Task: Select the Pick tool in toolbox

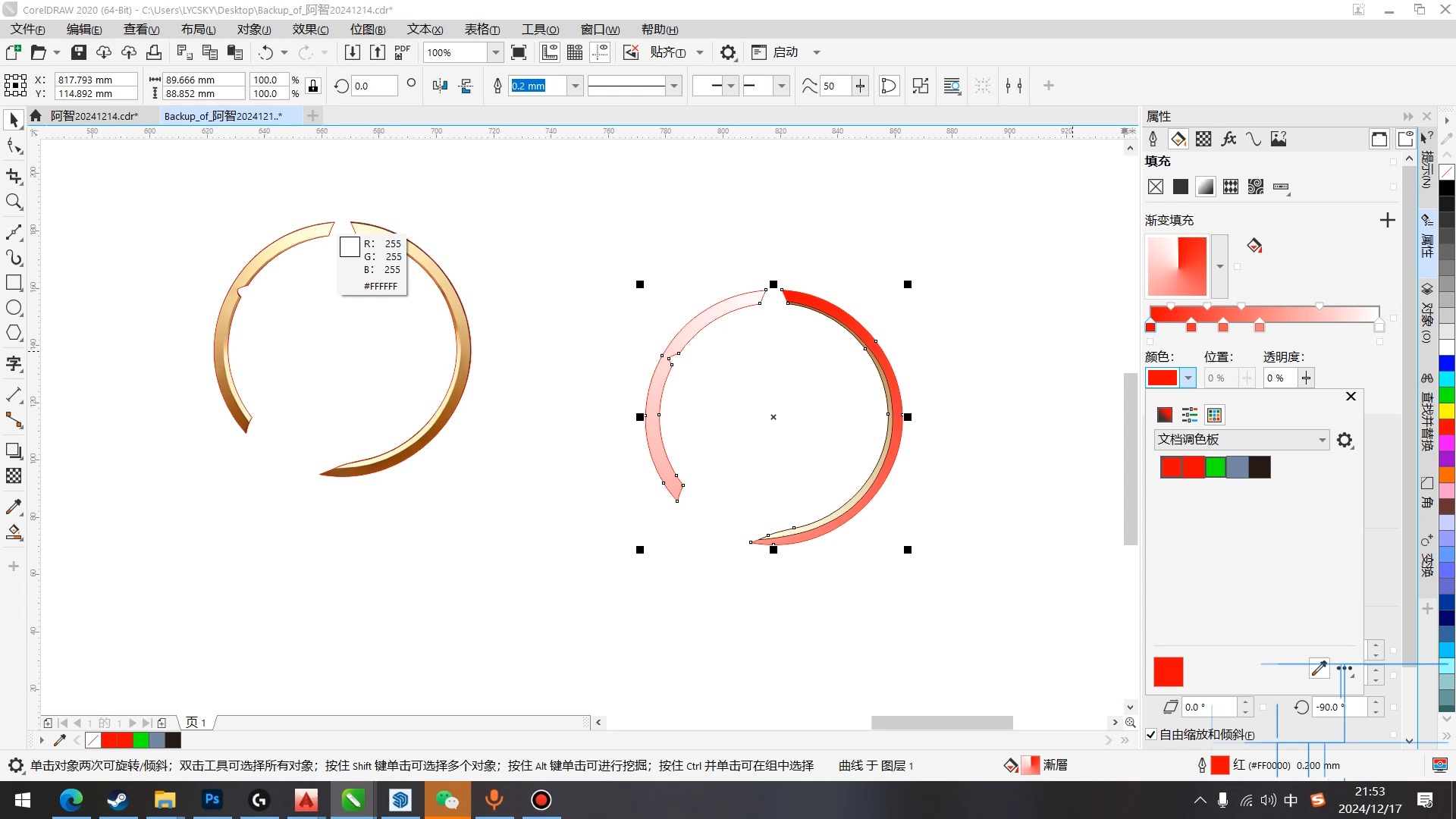Action: pyautogui.click(x=14, y=120)
